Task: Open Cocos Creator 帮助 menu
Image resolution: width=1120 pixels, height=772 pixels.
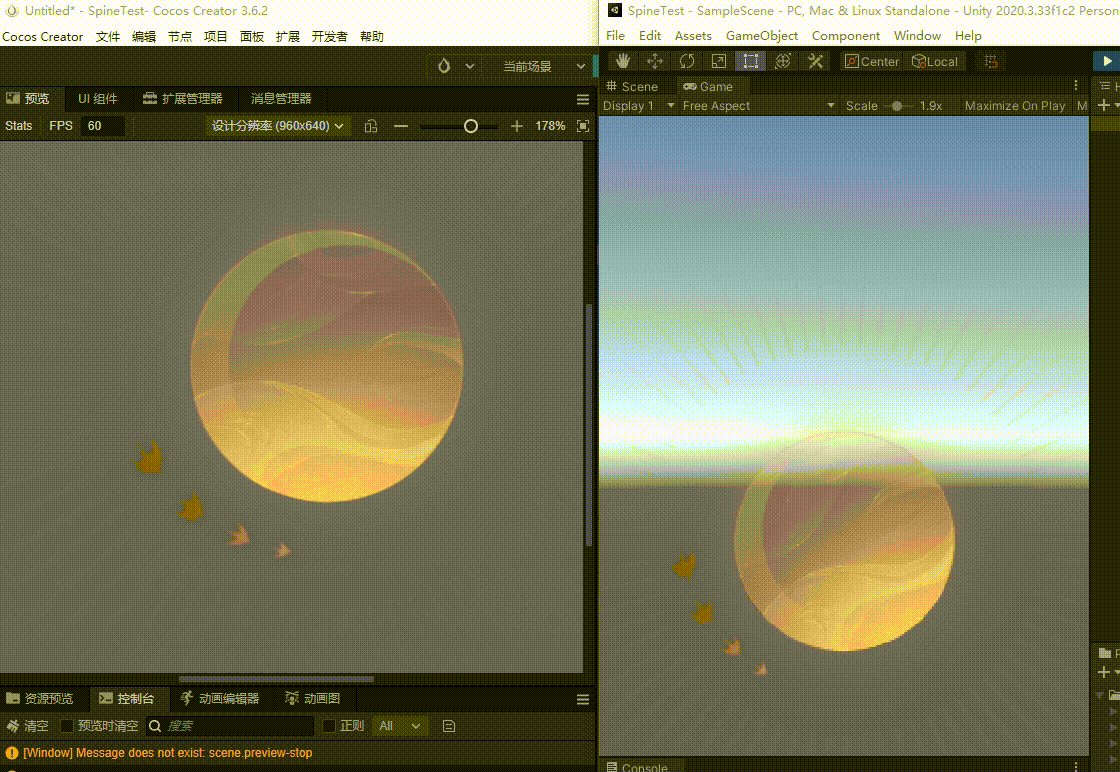Action: (x=371, y=36)
